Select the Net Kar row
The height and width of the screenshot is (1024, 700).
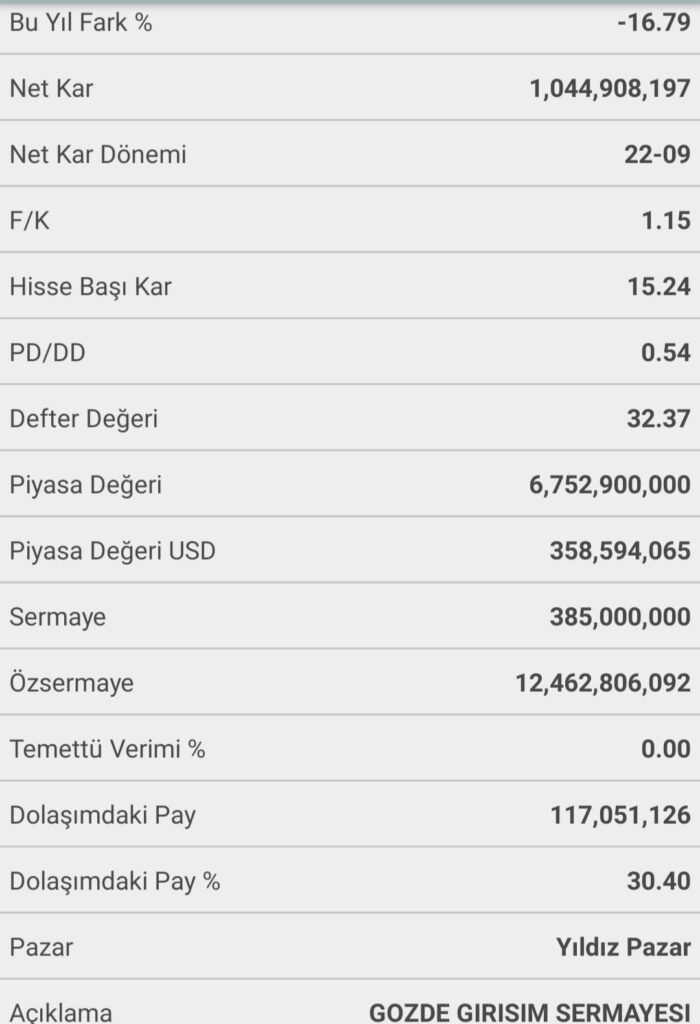[350, 88]
